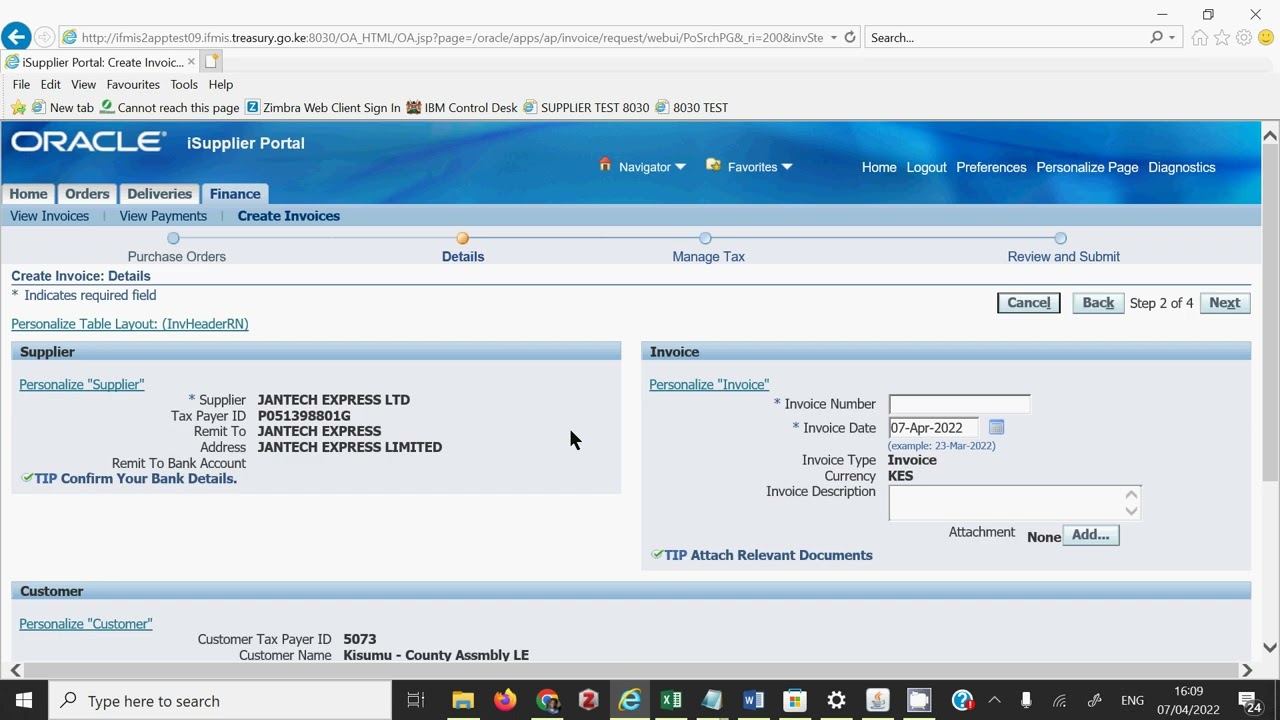Open search provider dropdown arrow
The height and width of the screenshot is (720, 1280).
(x=1172, y=38)
